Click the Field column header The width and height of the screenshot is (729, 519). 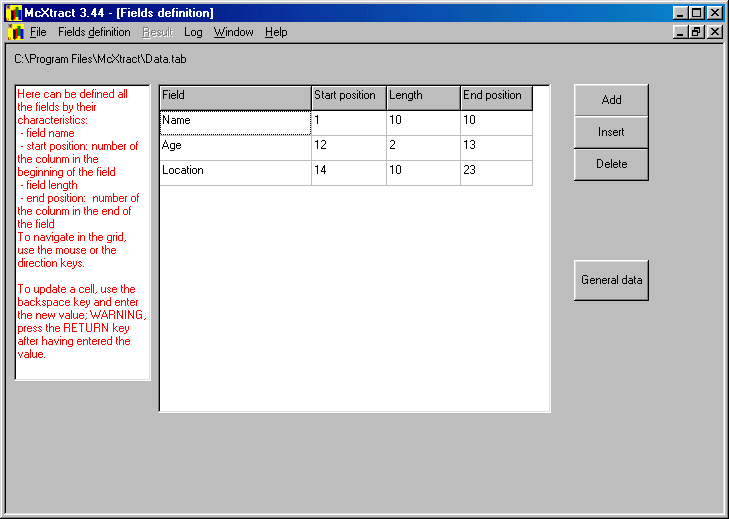[235, 98]
